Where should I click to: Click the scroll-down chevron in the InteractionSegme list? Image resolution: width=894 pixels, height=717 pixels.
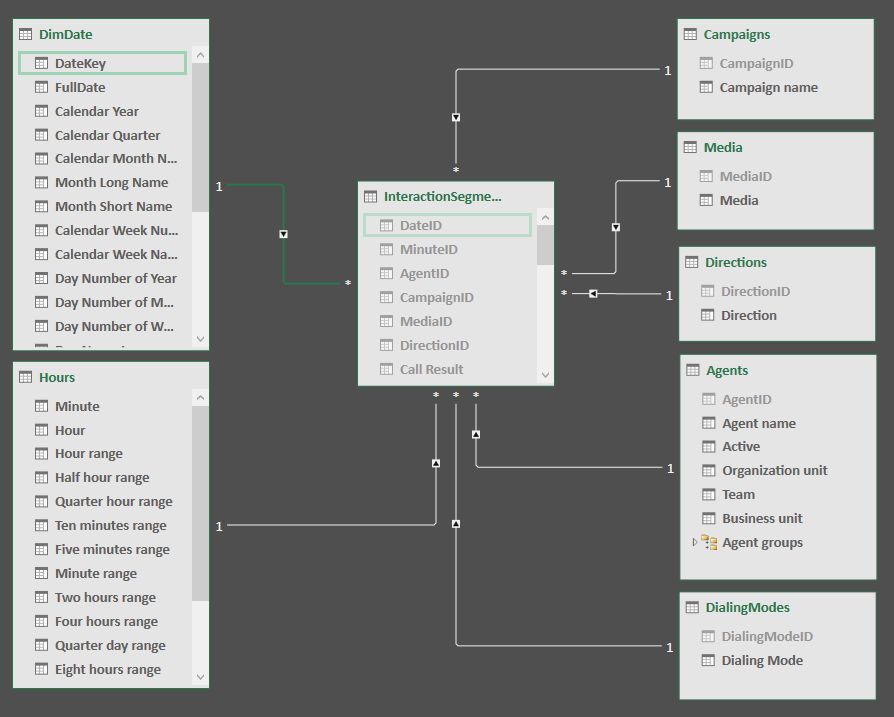click(x=545, y=375)
